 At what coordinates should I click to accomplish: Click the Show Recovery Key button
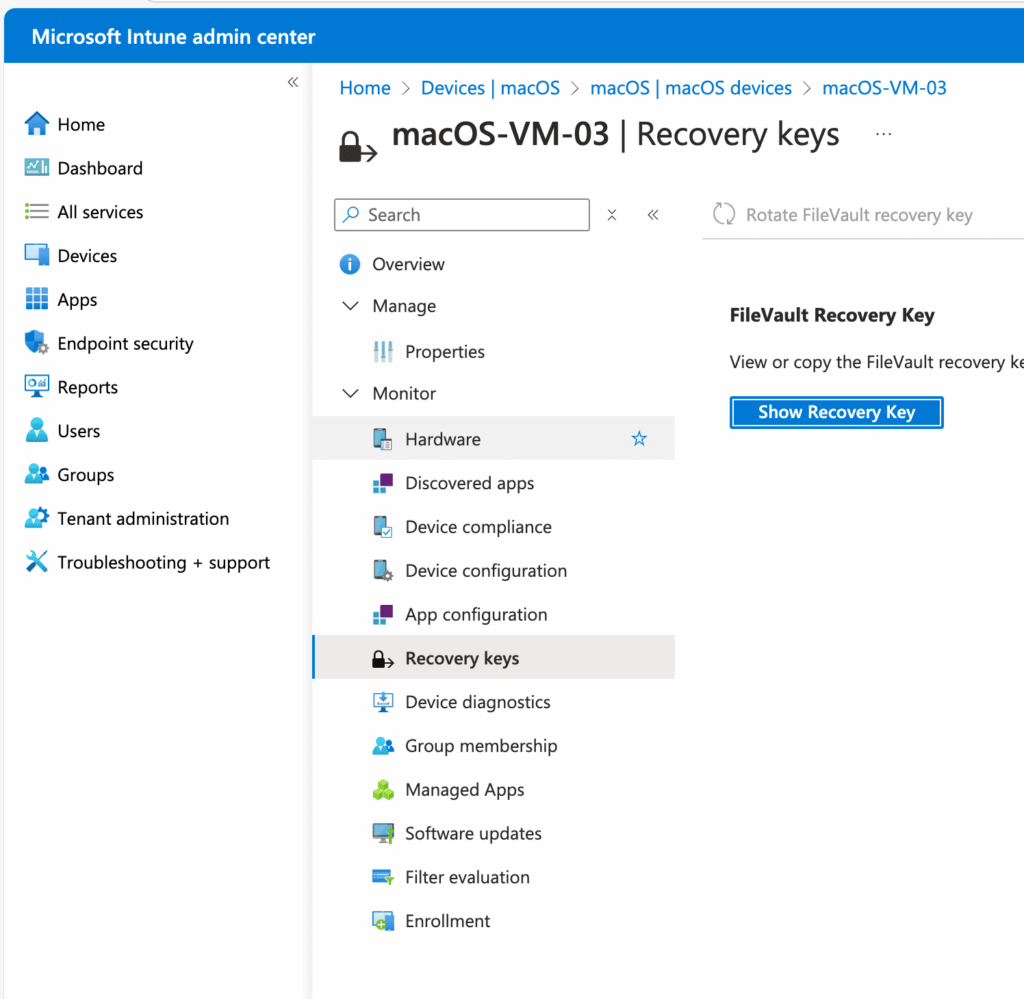pos(836,412)
